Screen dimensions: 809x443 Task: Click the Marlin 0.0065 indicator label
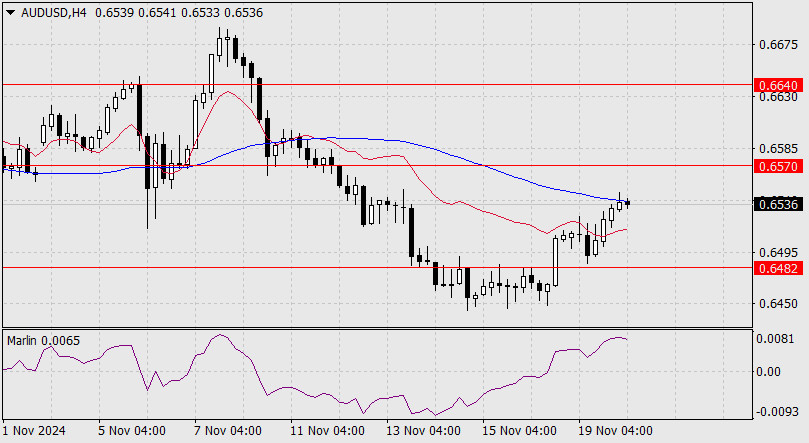point(43,341)
